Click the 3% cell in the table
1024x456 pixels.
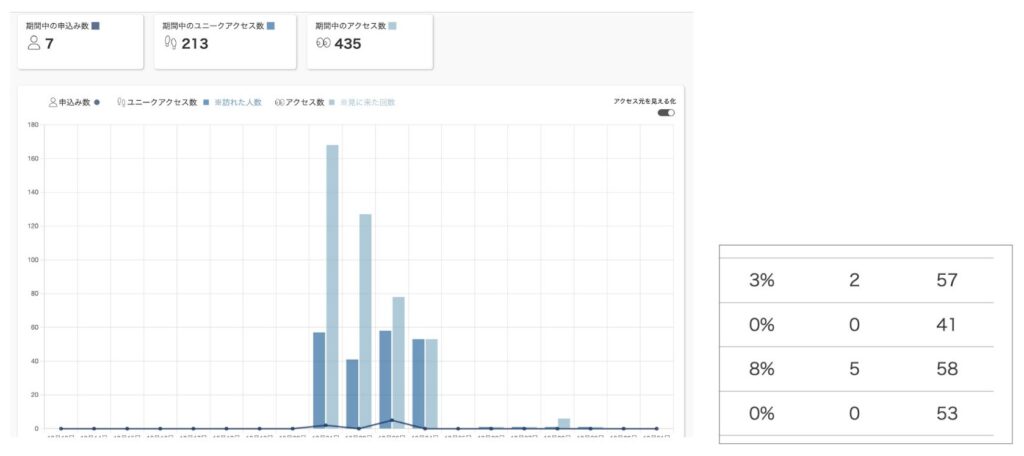(761, 280)
